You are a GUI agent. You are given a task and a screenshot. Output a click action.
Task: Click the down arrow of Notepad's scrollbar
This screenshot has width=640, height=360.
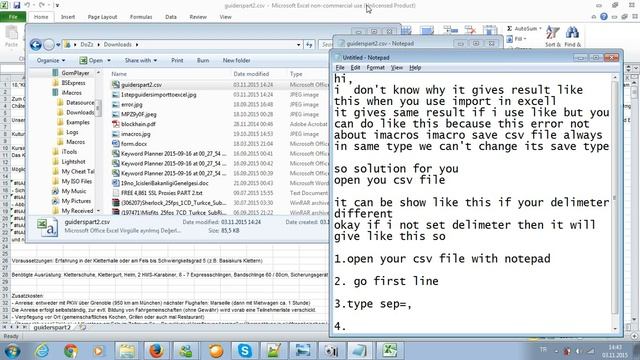(x=615, y=329)
